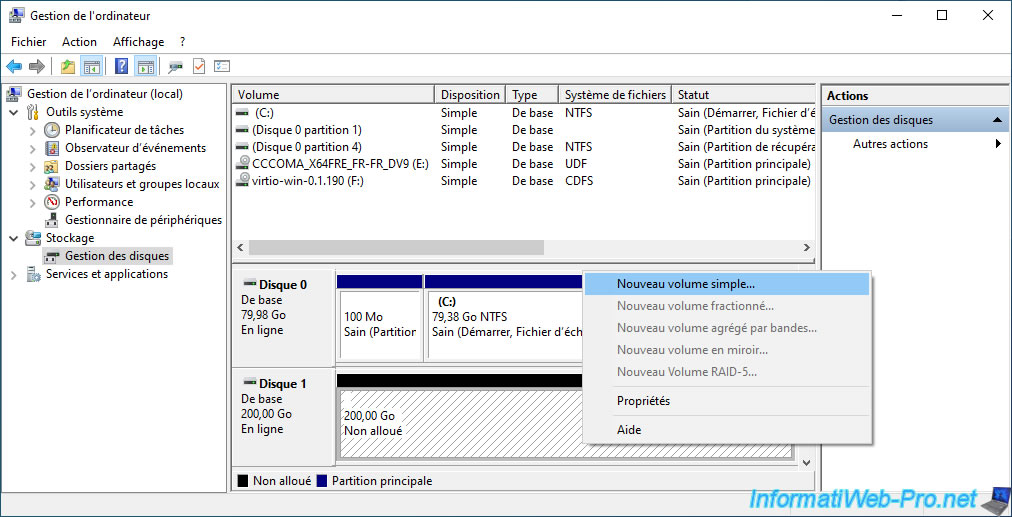Expand the Dossiers partagés node
This screenshot has width=1012, height=517.
point(34,167)
